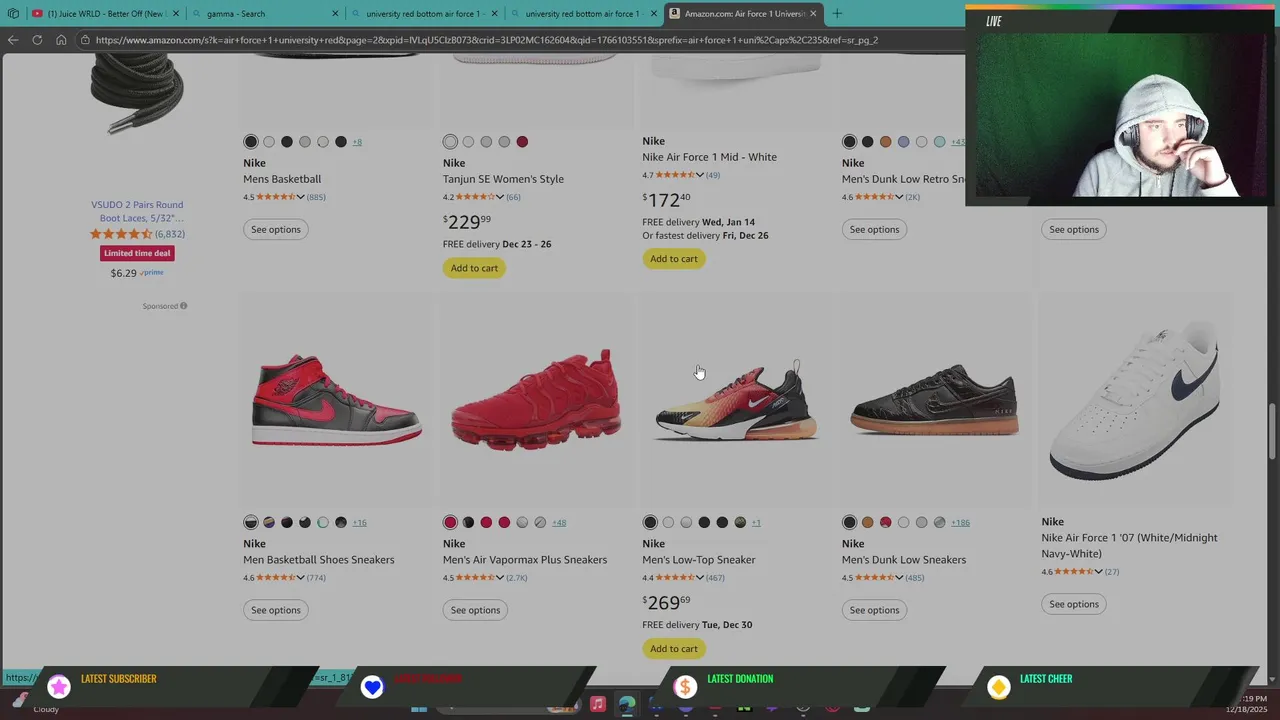Expand rating chevron for Men Basketball Shoes Sneakers

[x=301, y=578]
